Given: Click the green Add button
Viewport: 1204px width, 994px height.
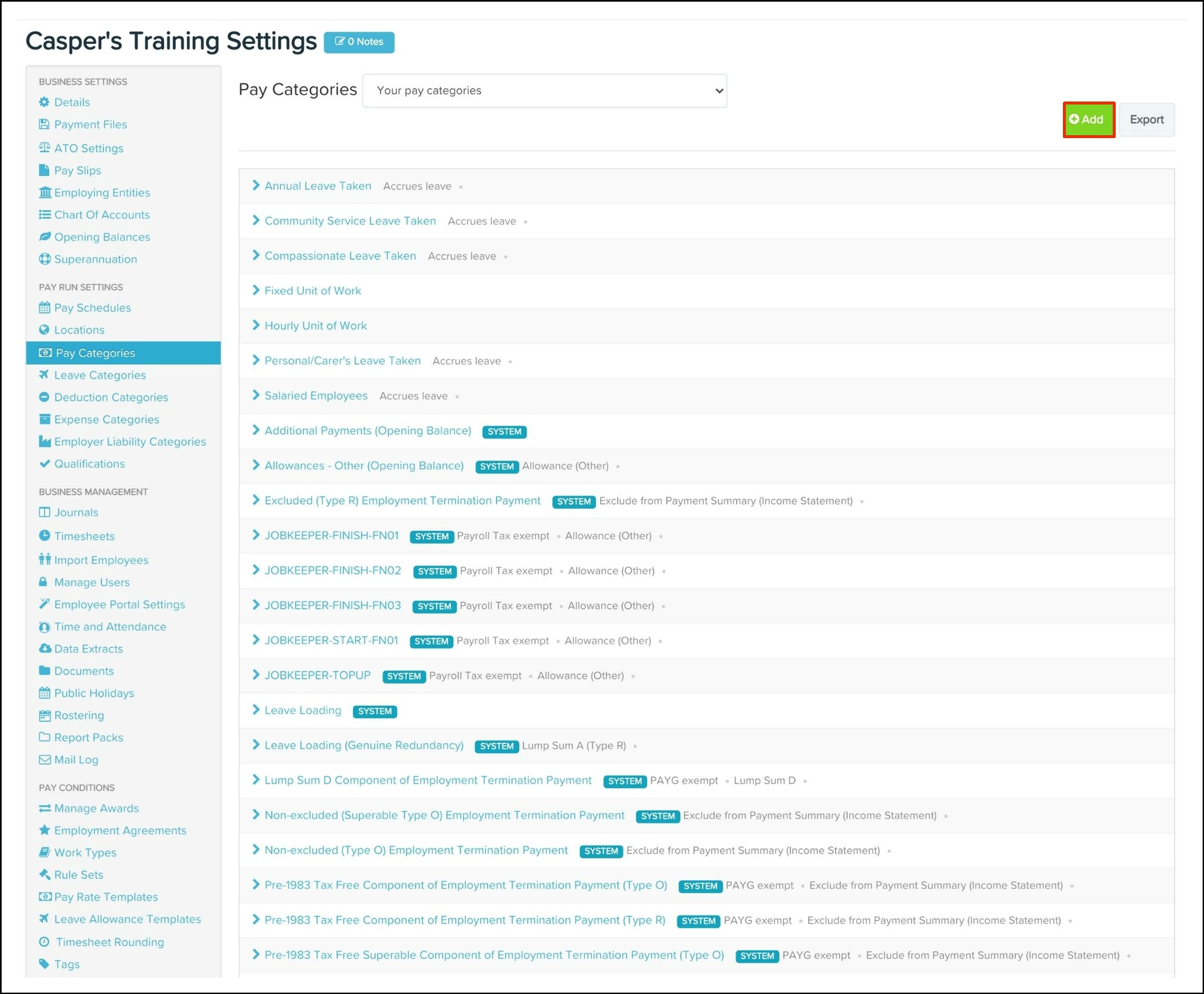Looking at the screenshot, I should 1088,120.
